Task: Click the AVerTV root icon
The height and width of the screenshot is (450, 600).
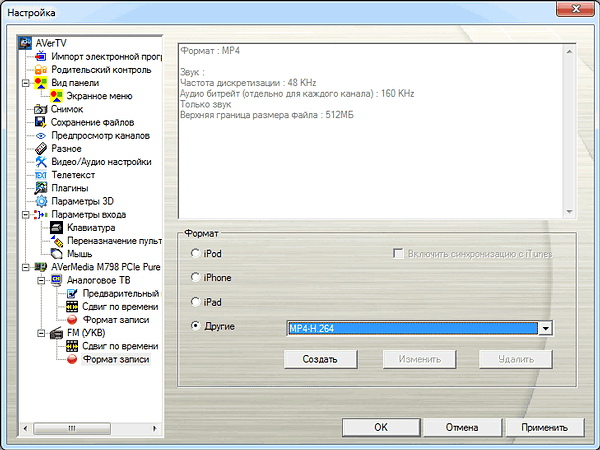Action: coord(25,43)
